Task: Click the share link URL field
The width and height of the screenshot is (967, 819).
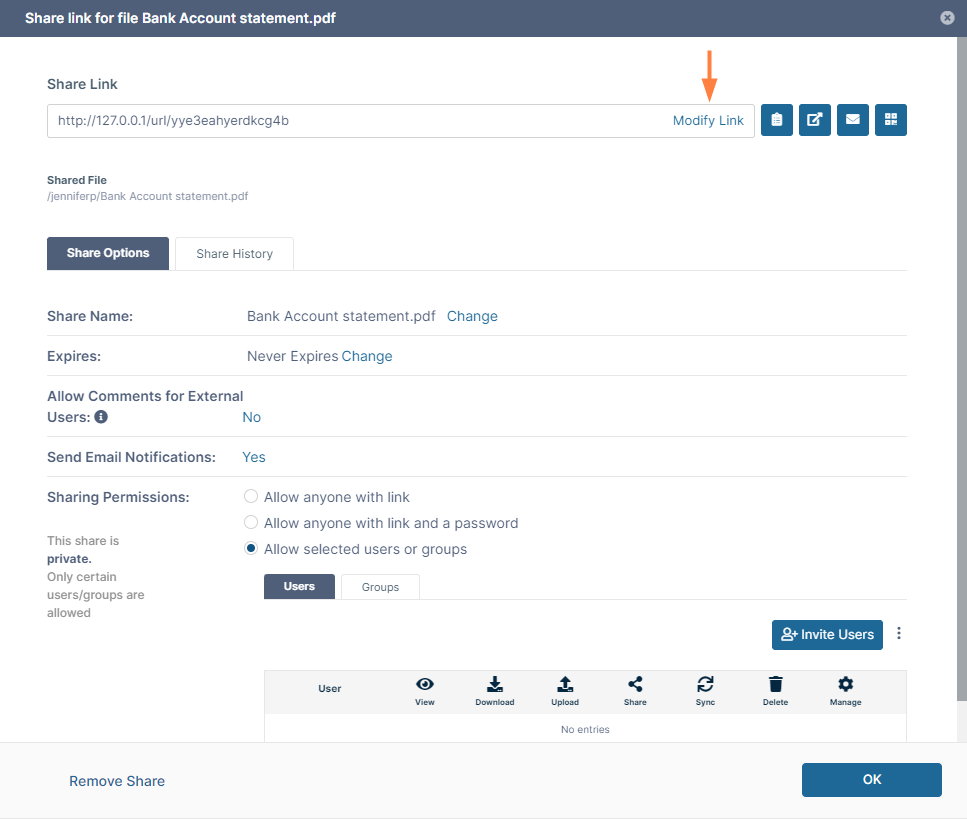Action: [x=350, y=121]
